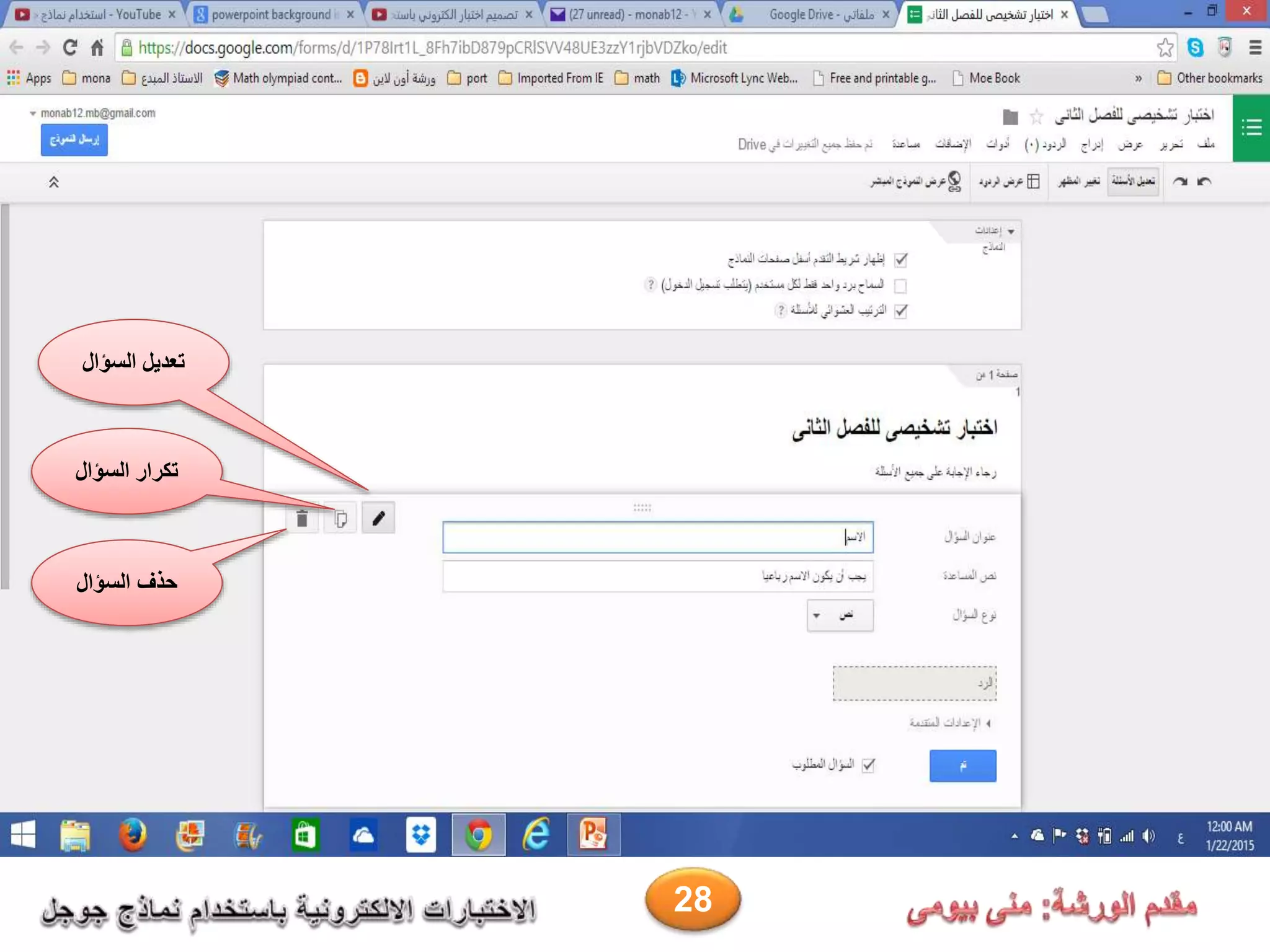This screenshot has width=1270, height=952.
Task: Open Chrome hamburger menu
Action: click(1255, 48)
